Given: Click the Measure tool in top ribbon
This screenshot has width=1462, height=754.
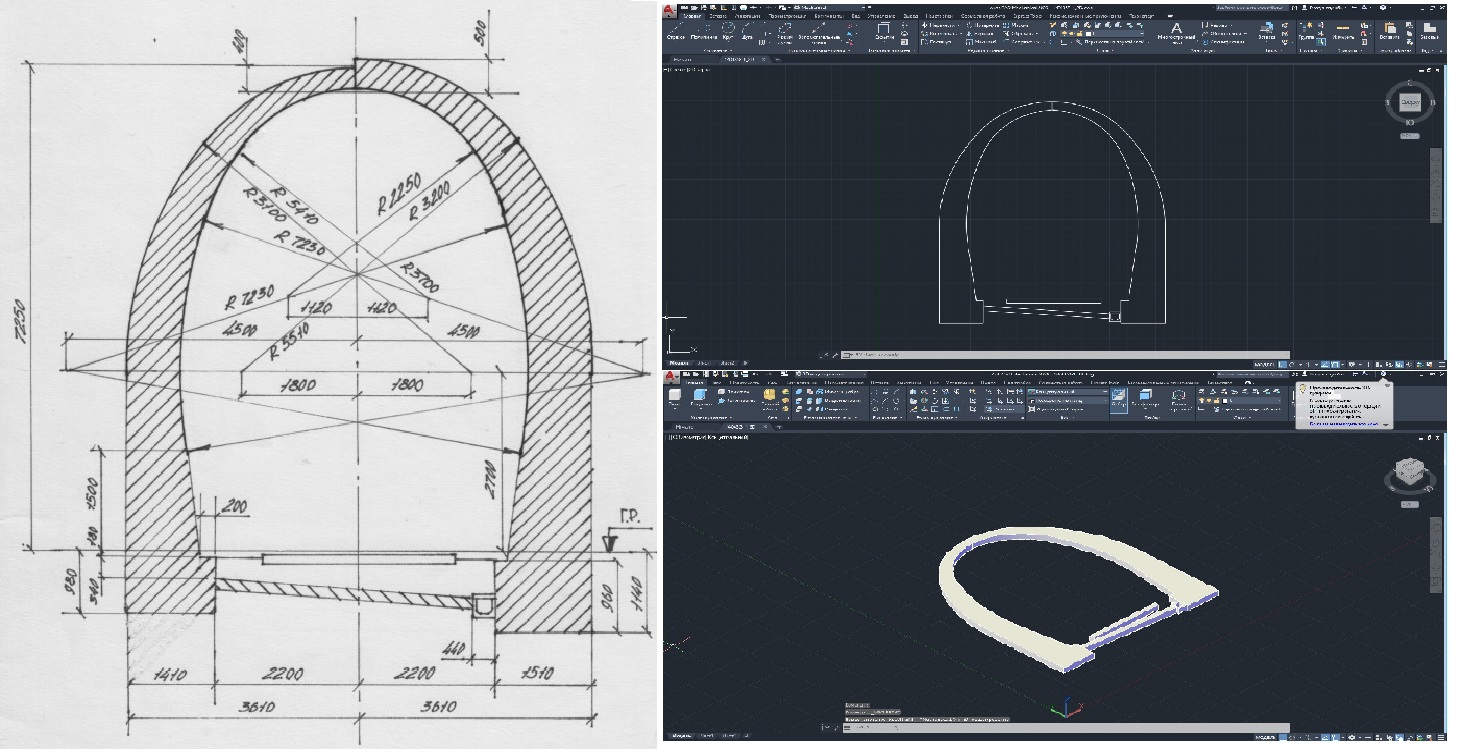Looking at the screenshot, I should 1343,31.
